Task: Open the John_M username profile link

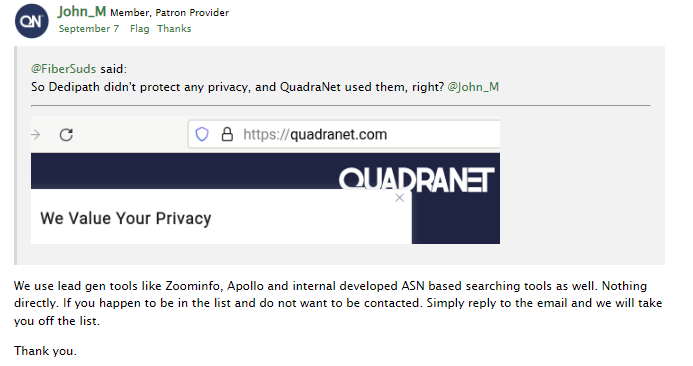Action: point(82,11)
